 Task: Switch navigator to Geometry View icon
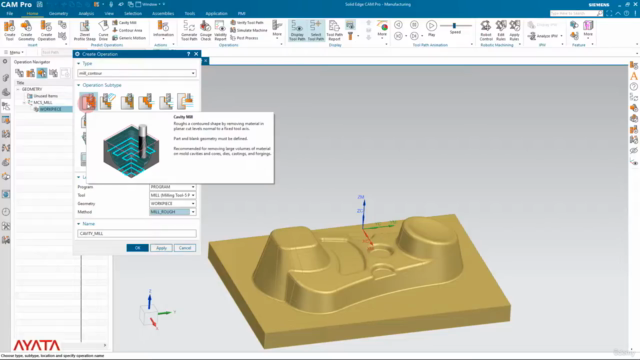[42, 73]
